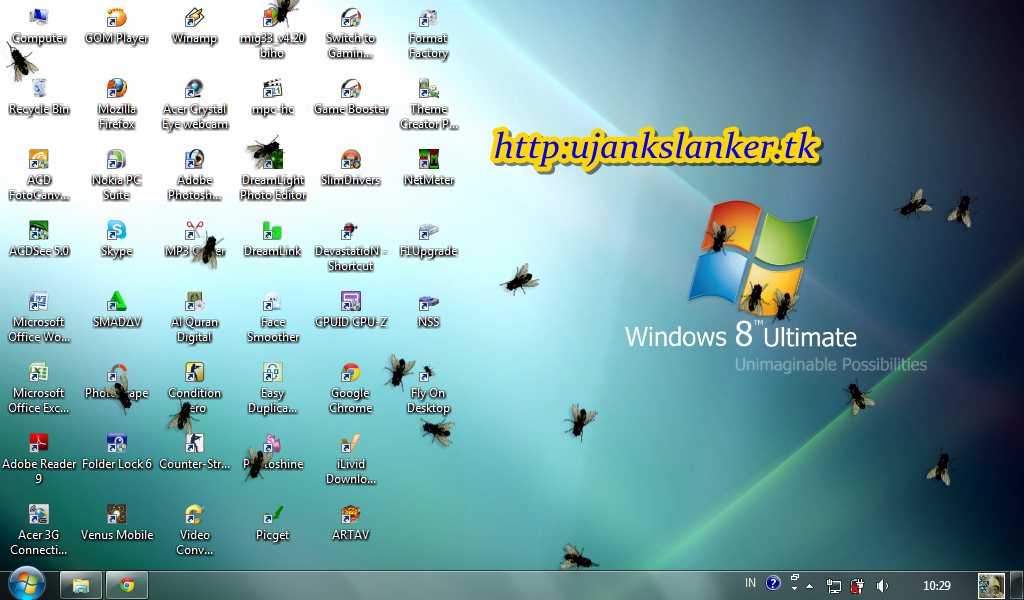Select the MP3 Cutter shortcut
Viewport: 1024px width, 600px height.
coord(194,239)
